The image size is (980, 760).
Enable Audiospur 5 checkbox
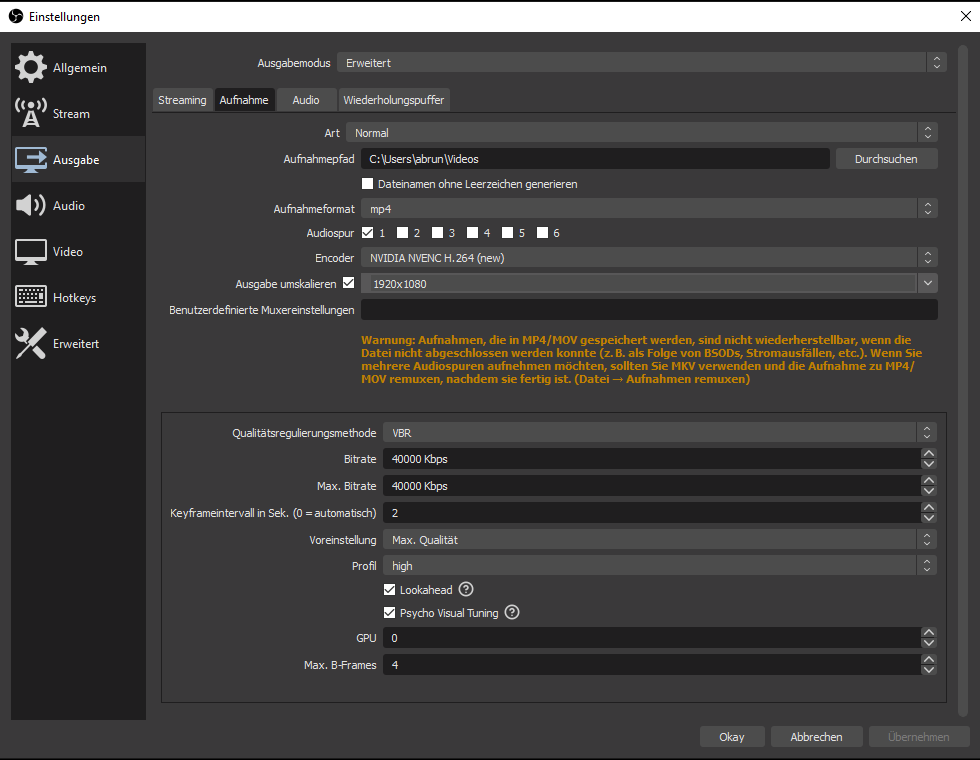click(508, 232)
